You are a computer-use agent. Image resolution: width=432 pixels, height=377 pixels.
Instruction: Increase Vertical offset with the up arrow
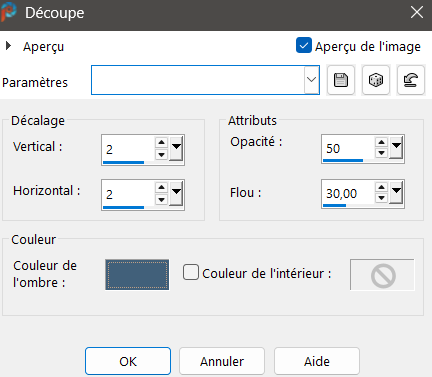tap(162, 143)
